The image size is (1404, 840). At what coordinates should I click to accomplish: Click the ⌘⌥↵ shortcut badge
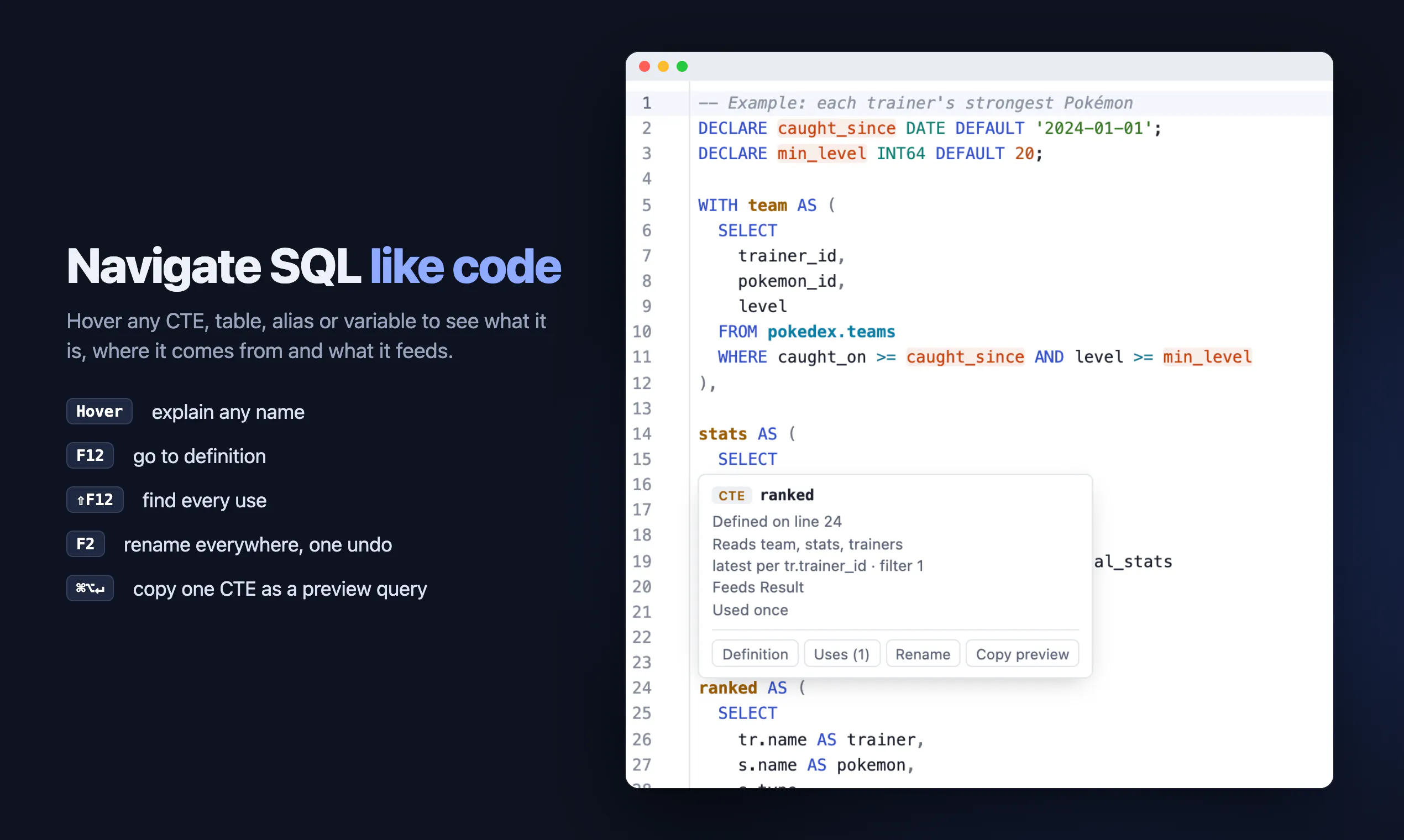pos(90,588)
